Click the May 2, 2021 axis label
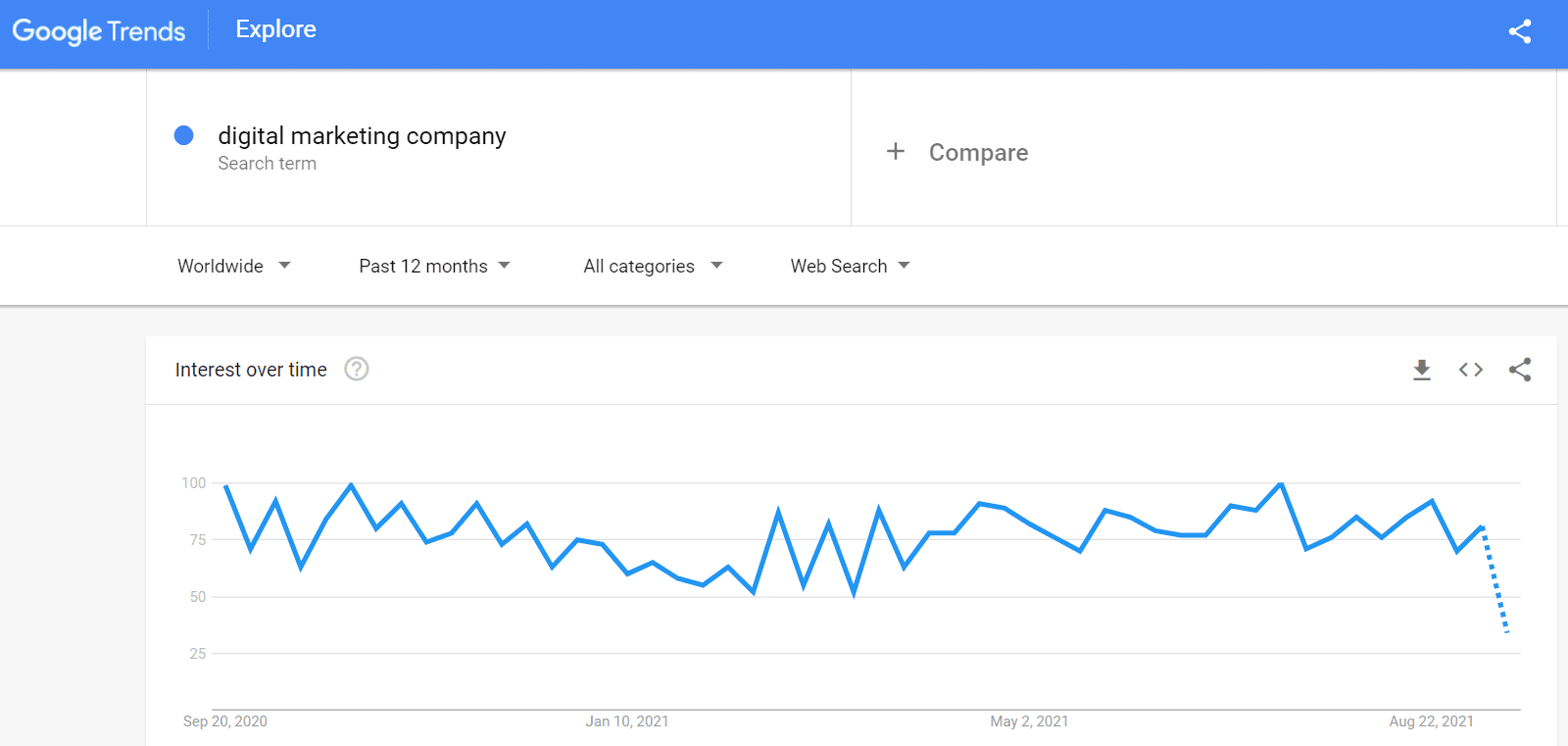 (1029, 721)
